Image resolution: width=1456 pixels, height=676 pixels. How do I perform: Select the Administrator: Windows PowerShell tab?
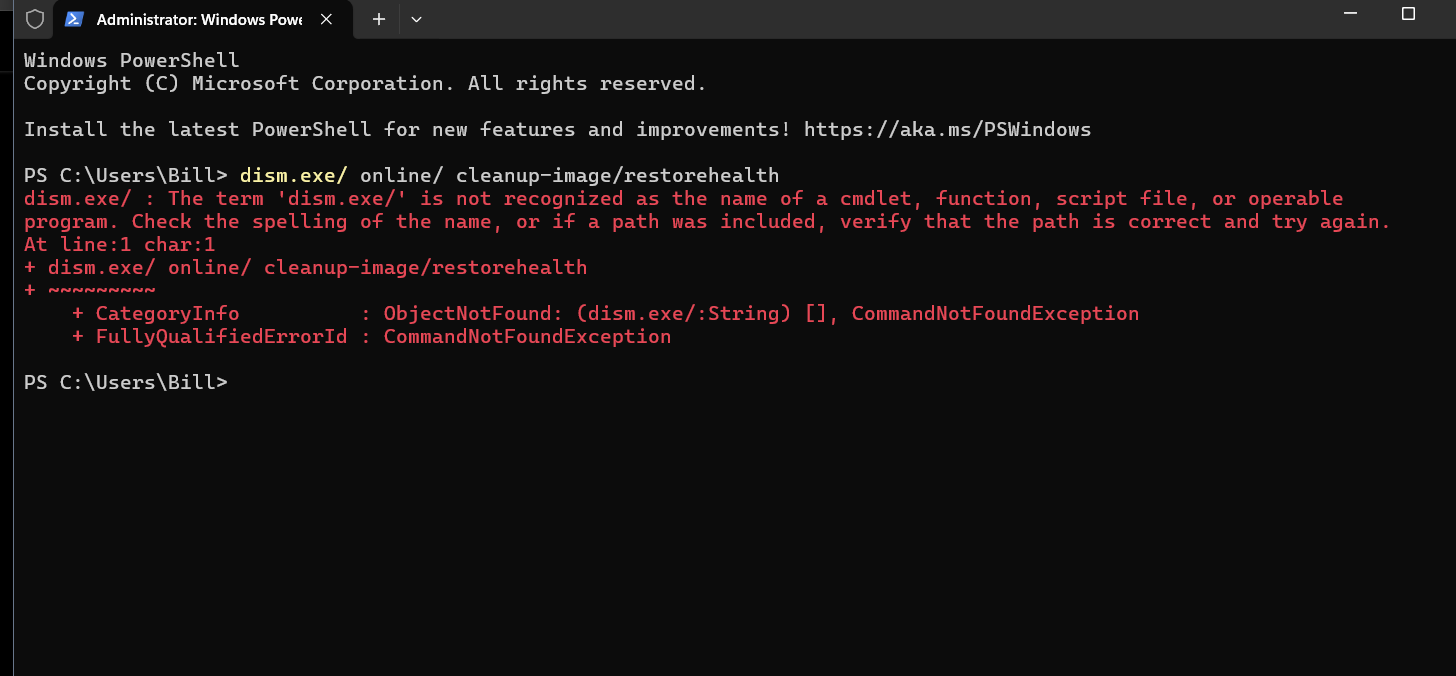click(x=200, y=19)
